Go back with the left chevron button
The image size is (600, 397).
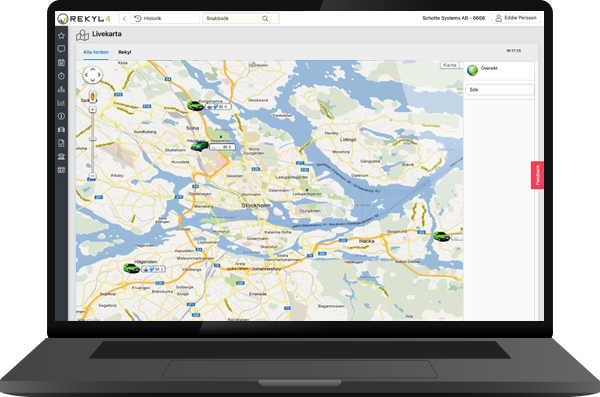coord(125,18)
